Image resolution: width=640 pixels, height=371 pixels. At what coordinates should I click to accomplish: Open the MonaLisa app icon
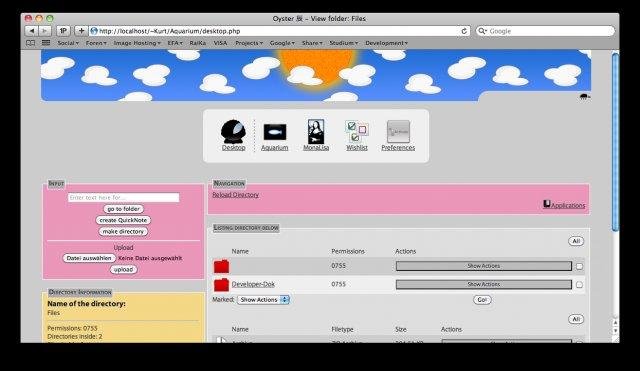point(316,132)
